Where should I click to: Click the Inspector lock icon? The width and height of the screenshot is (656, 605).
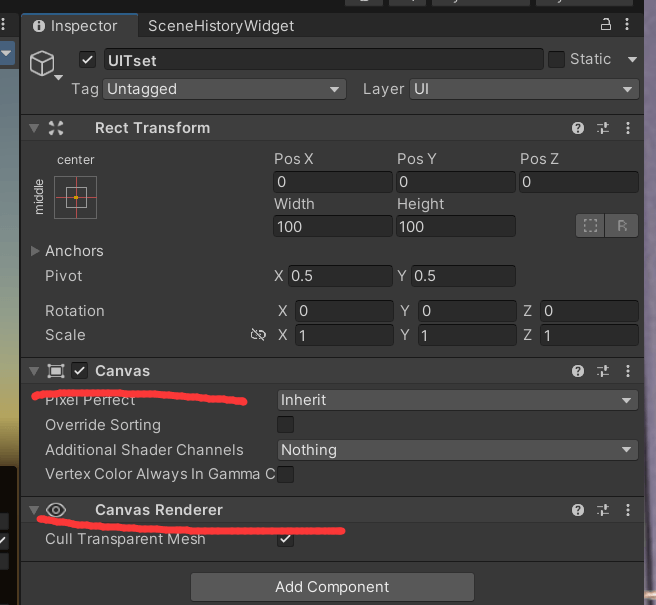point(606,25)
